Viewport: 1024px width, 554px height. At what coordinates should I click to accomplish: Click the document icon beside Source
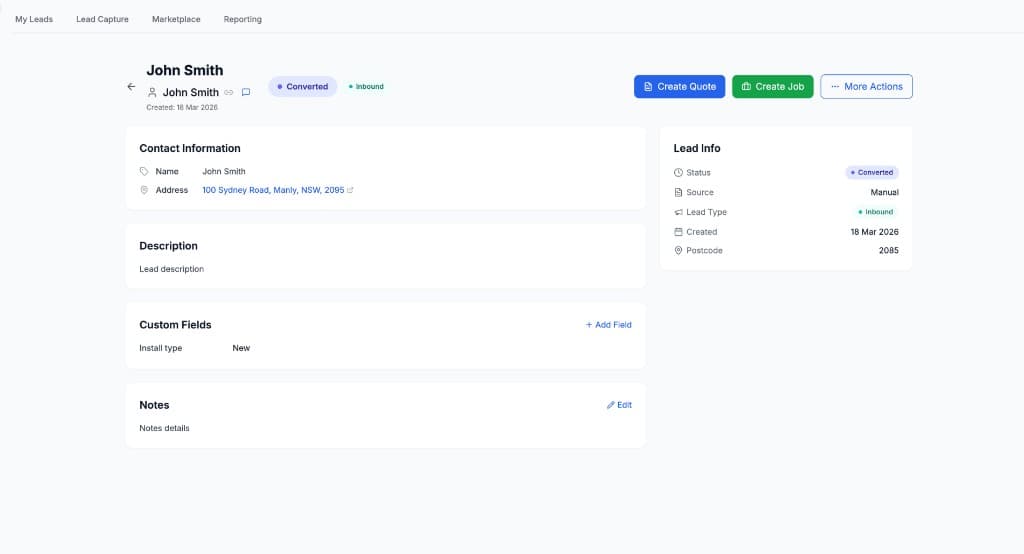(x=678, y=192)
